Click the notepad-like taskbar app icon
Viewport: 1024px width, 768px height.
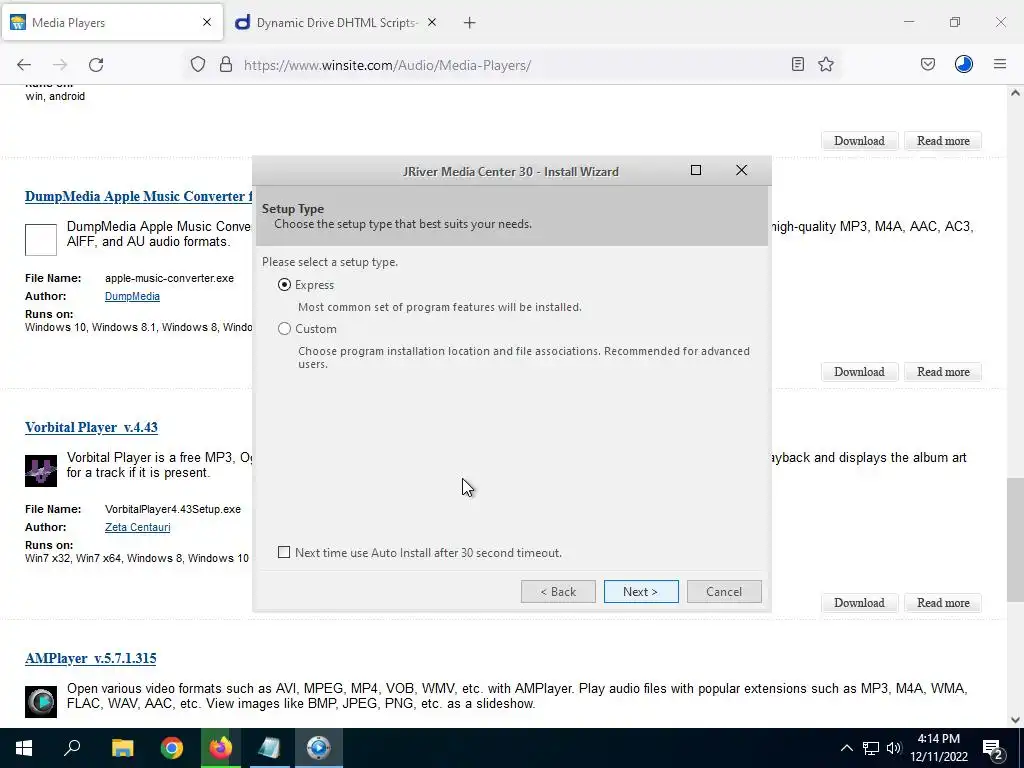(x=268, y=748)
